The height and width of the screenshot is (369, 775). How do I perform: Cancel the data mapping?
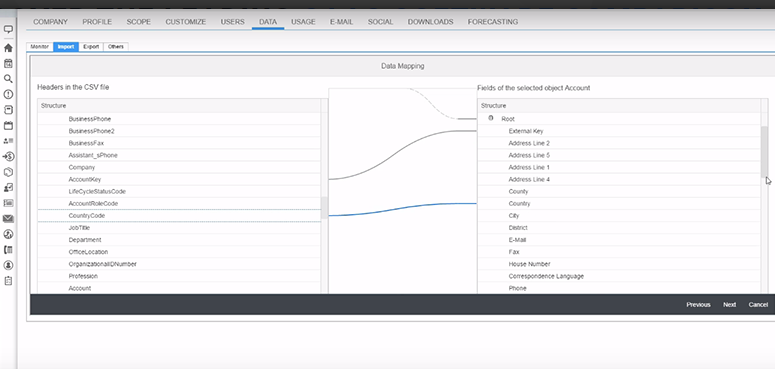click(758, 305)
